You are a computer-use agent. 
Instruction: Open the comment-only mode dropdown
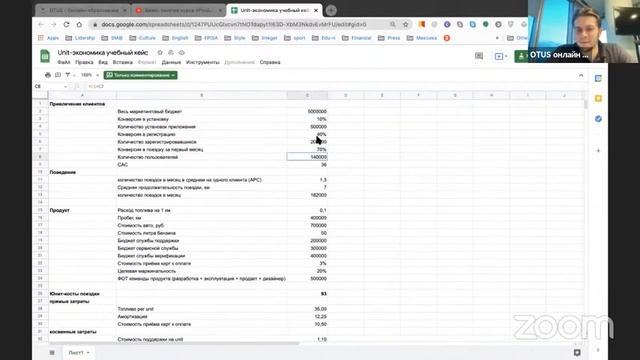(x=140, y=75)
